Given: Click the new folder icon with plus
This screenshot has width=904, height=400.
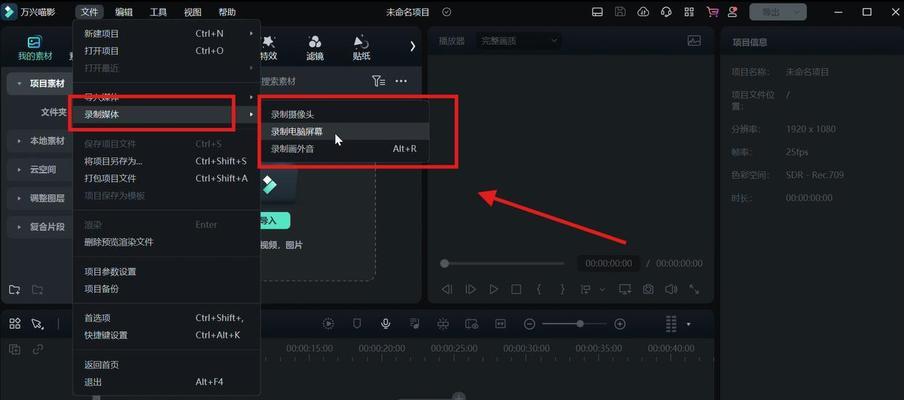Looking at the screenshot, I should click(14, 289).
